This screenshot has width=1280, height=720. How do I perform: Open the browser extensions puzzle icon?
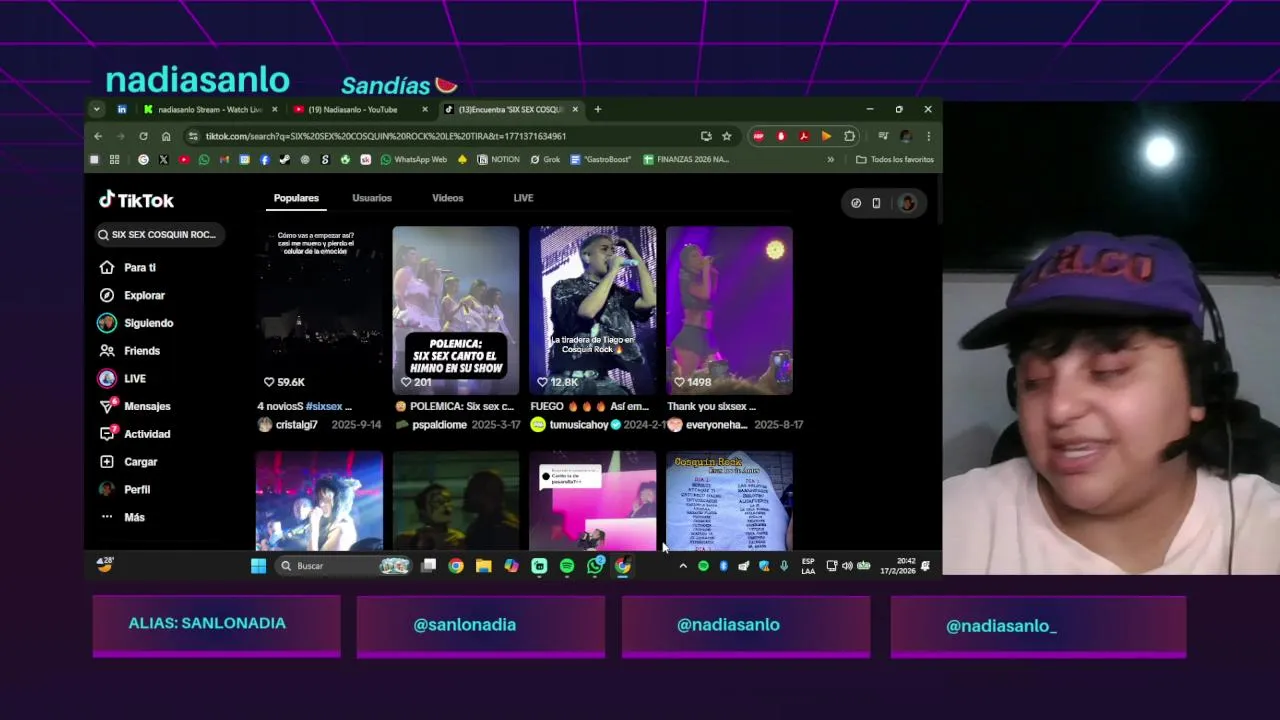849,136
